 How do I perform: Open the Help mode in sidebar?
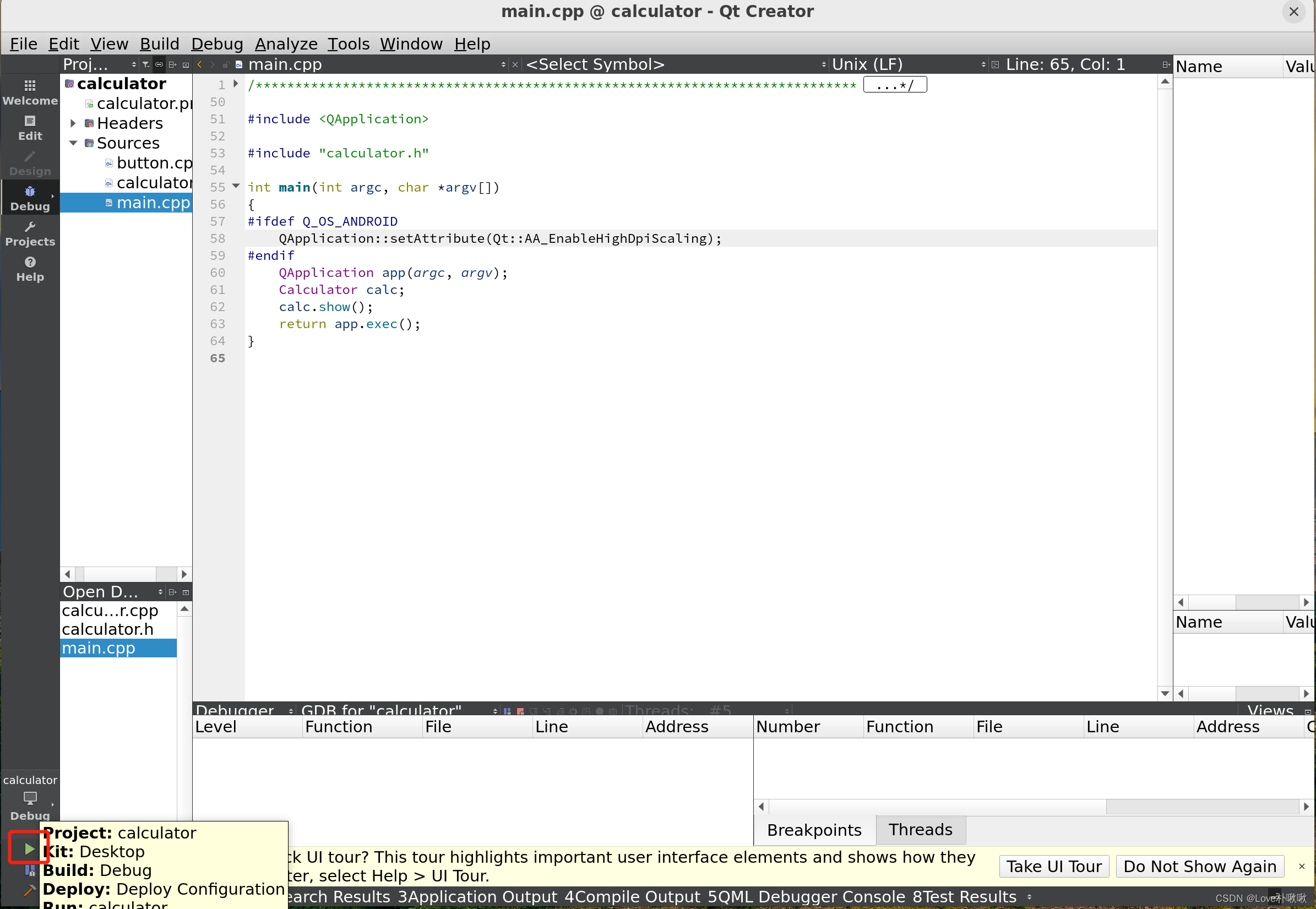(30, 269)
